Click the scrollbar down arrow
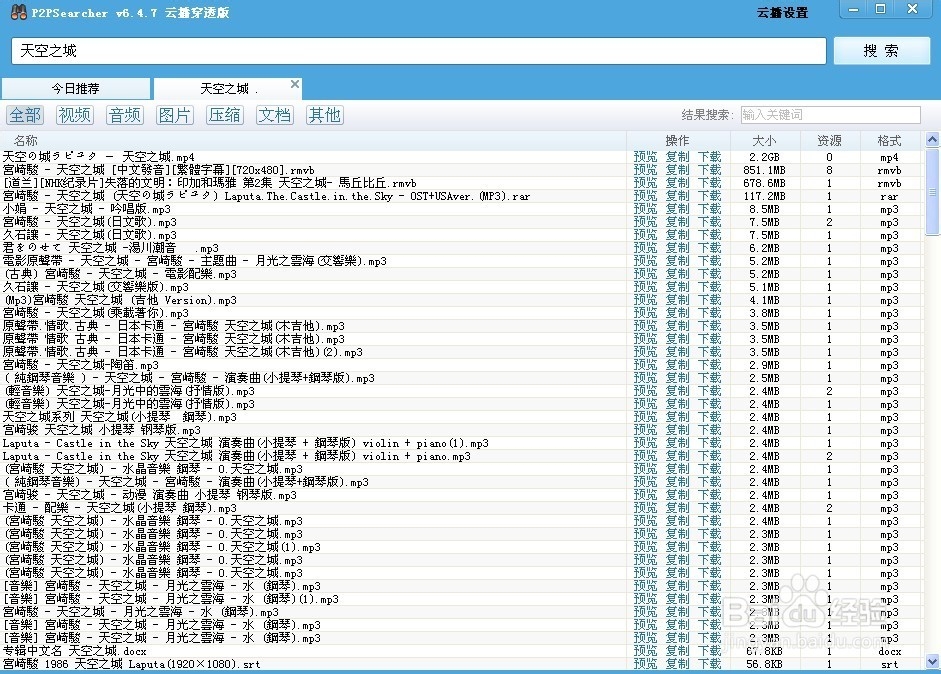941x674 pixels. pos(932,662)
